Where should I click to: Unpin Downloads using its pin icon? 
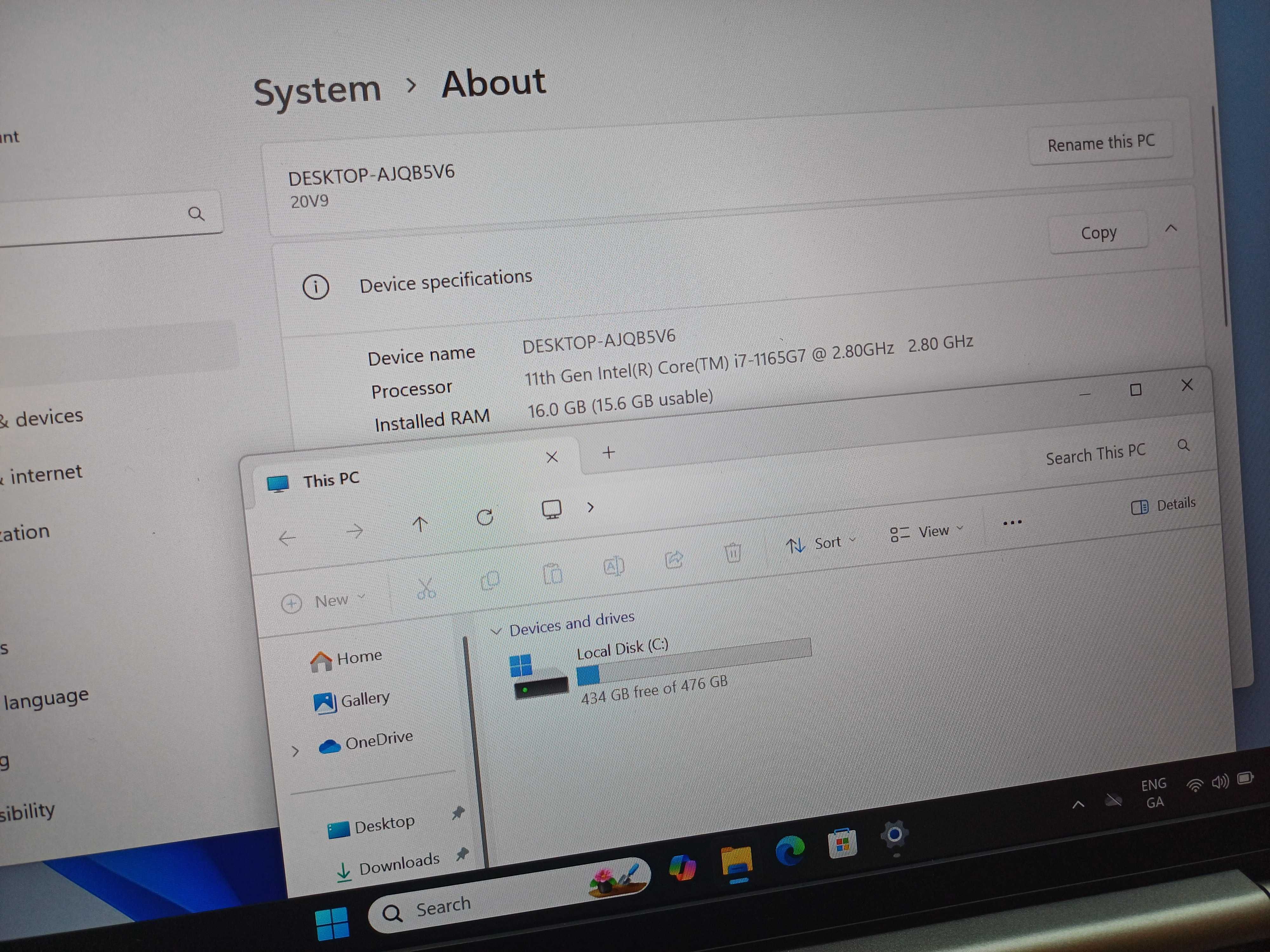pos(462,855)
